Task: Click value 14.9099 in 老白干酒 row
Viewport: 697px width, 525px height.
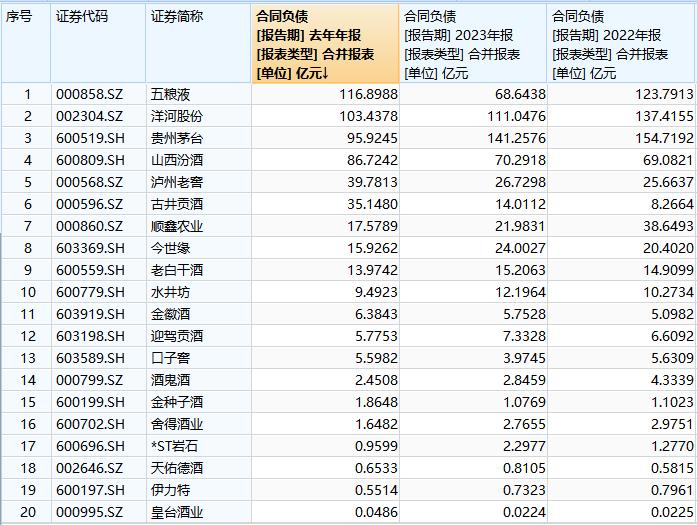Action: [669, 270]
